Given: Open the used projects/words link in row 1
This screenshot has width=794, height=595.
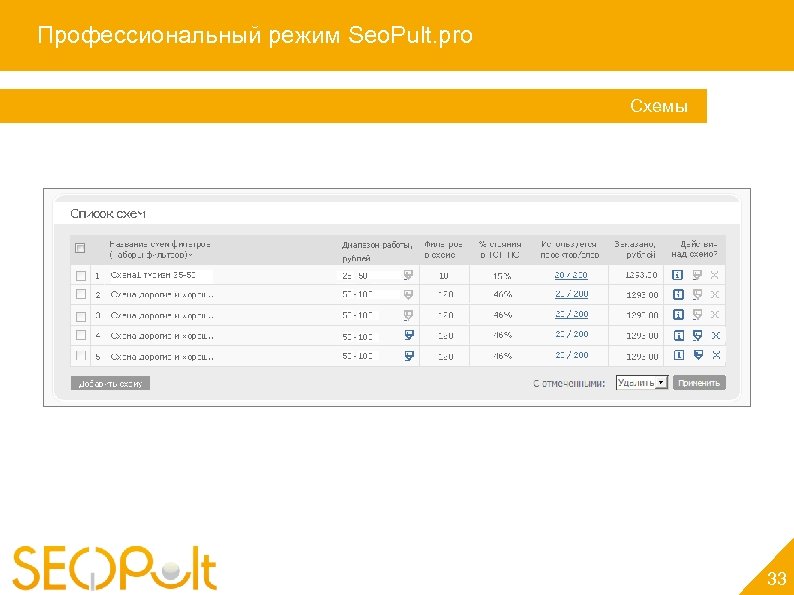Looking at the screenshot, I should [x=571, y=275].
